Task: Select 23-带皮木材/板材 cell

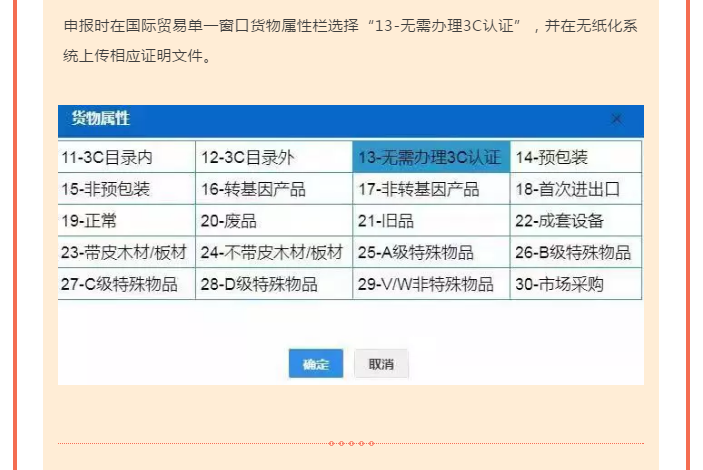Action: (126, 252)
